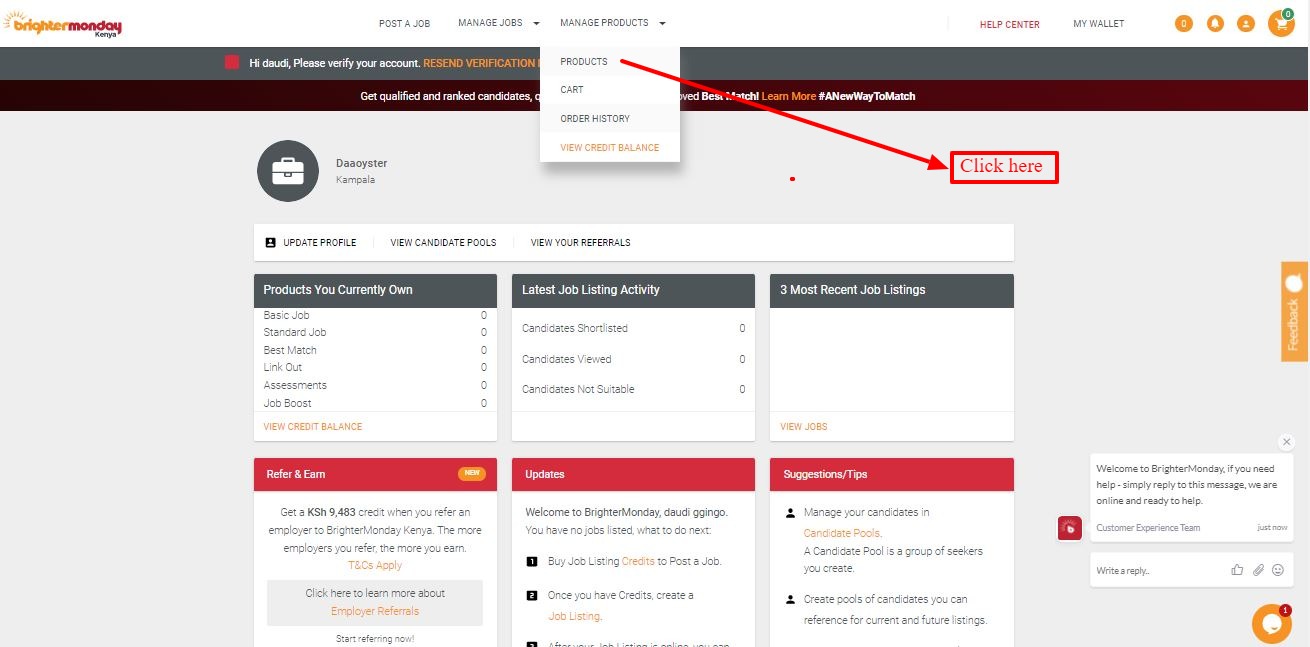Collapse the Manage Products dropdown arrow
The width and height of the screenshot is (1310, 647).
point(662,23)
